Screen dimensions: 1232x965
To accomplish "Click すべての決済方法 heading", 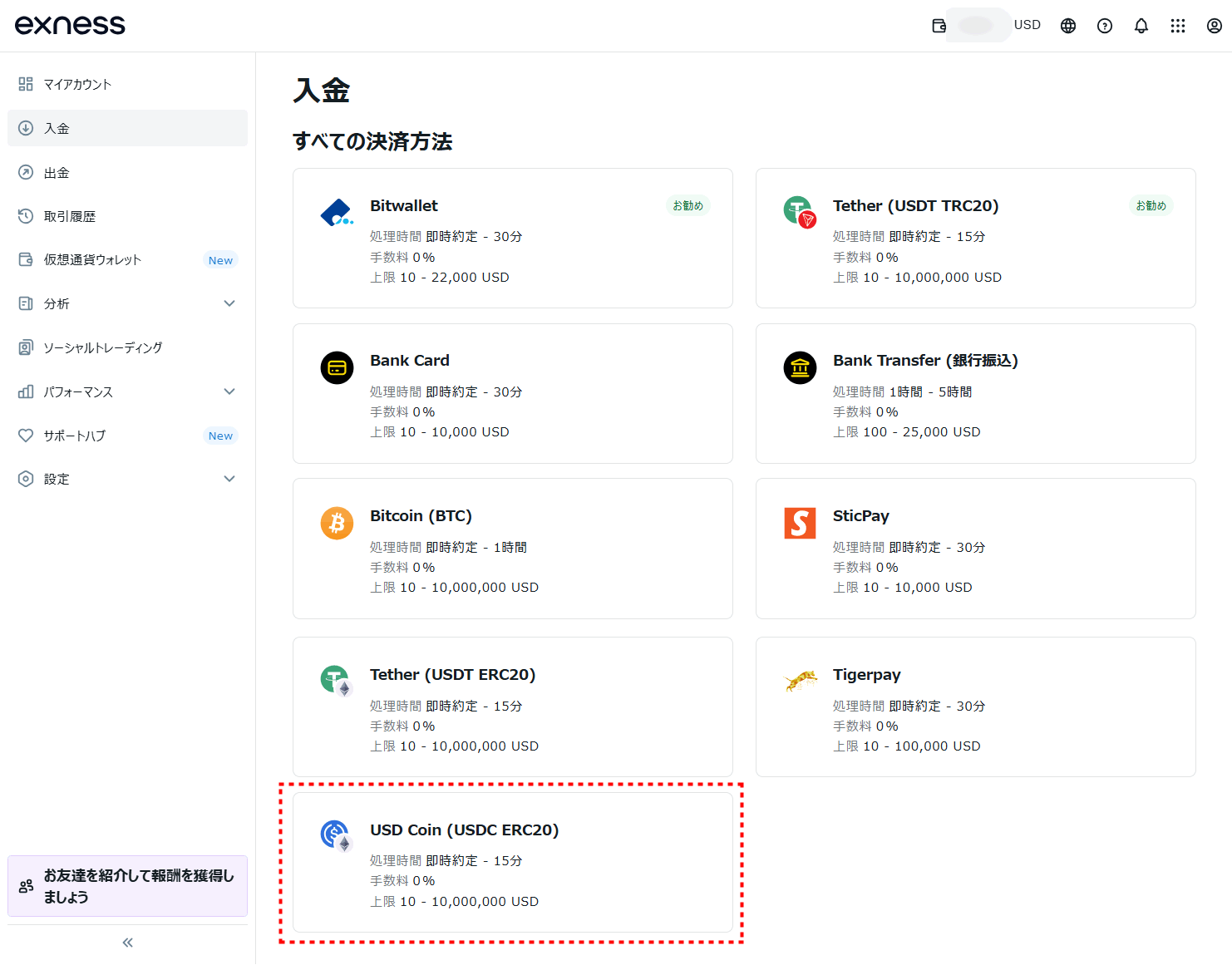I will (x=372, y=141).
